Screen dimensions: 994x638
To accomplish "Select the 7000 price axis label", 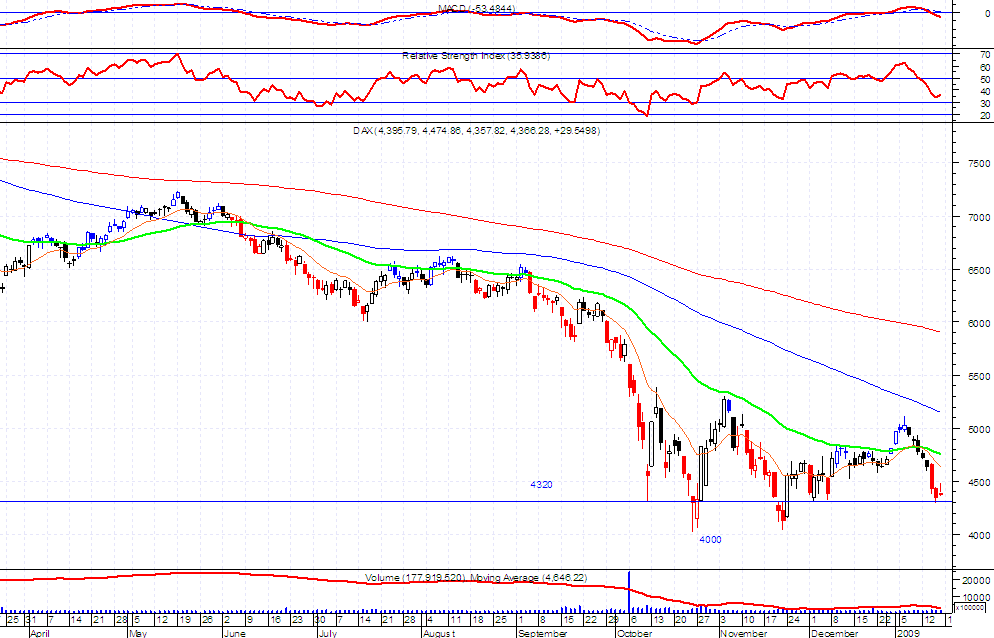I will tap(979, 218).
